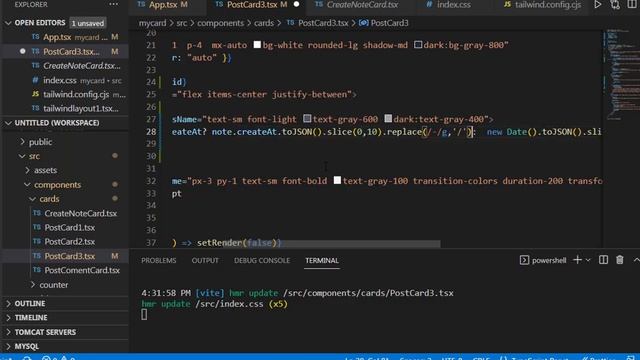Run the code with play icon
Image resolution: width=640 pixels, height=360 pixels.
[x=598, y=5]
